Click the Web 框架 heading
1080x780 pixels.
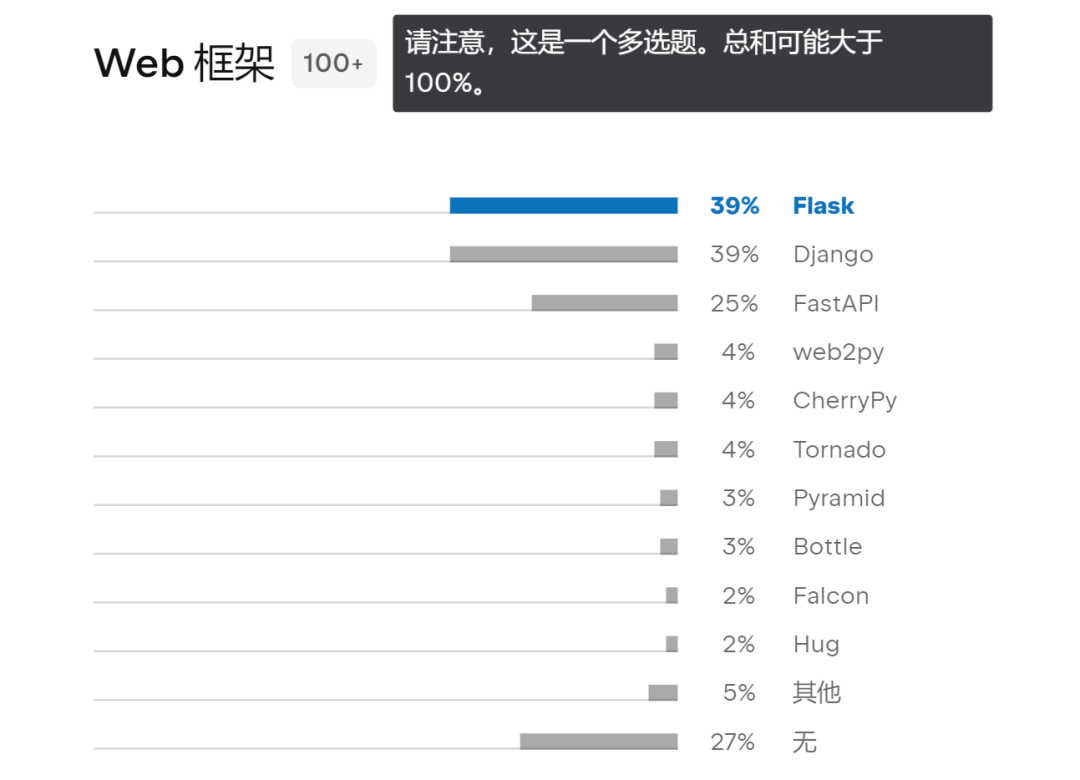tap(185, 63)
